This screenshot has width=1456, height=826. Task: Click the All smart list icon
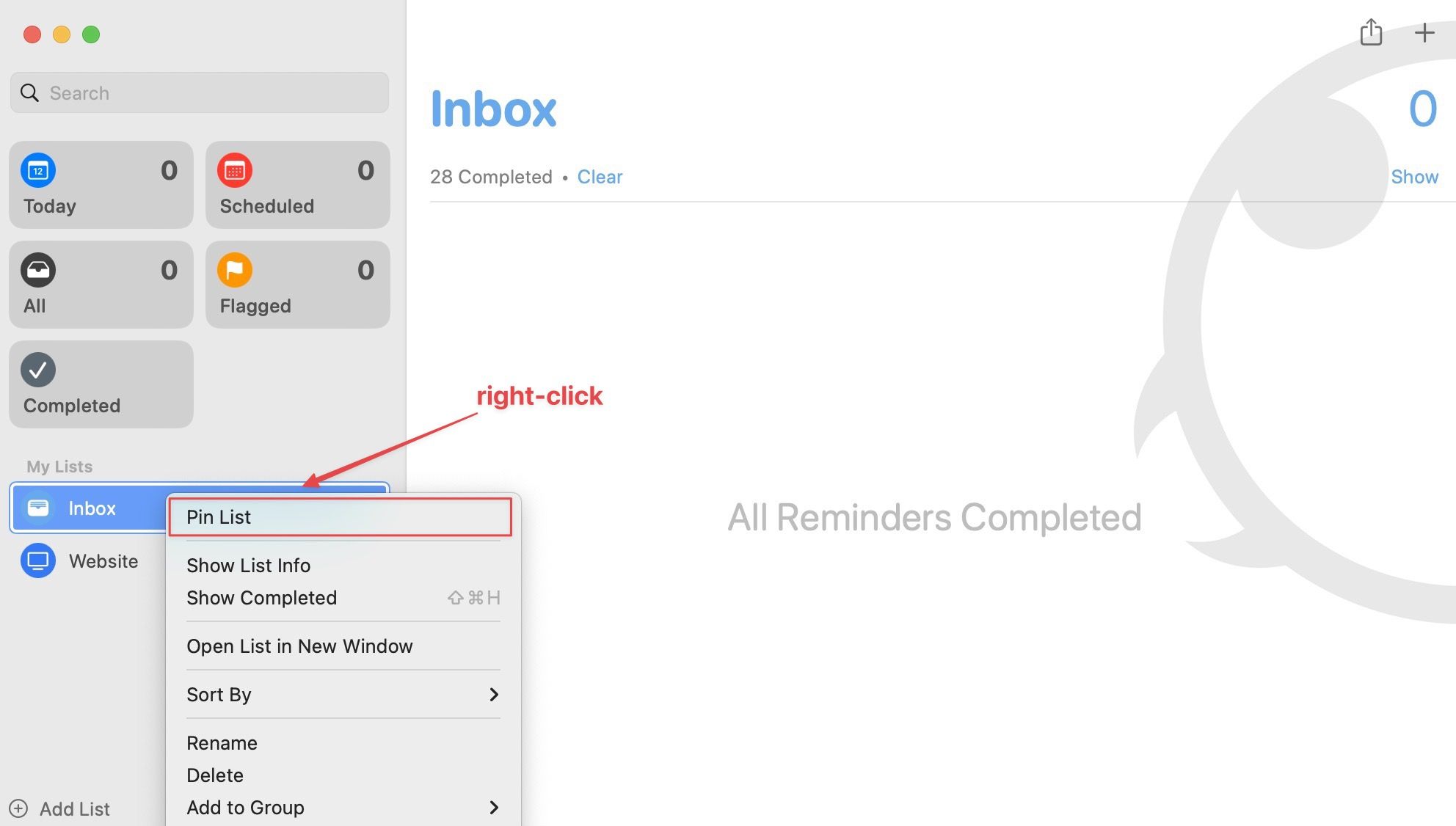click(37, 268)
